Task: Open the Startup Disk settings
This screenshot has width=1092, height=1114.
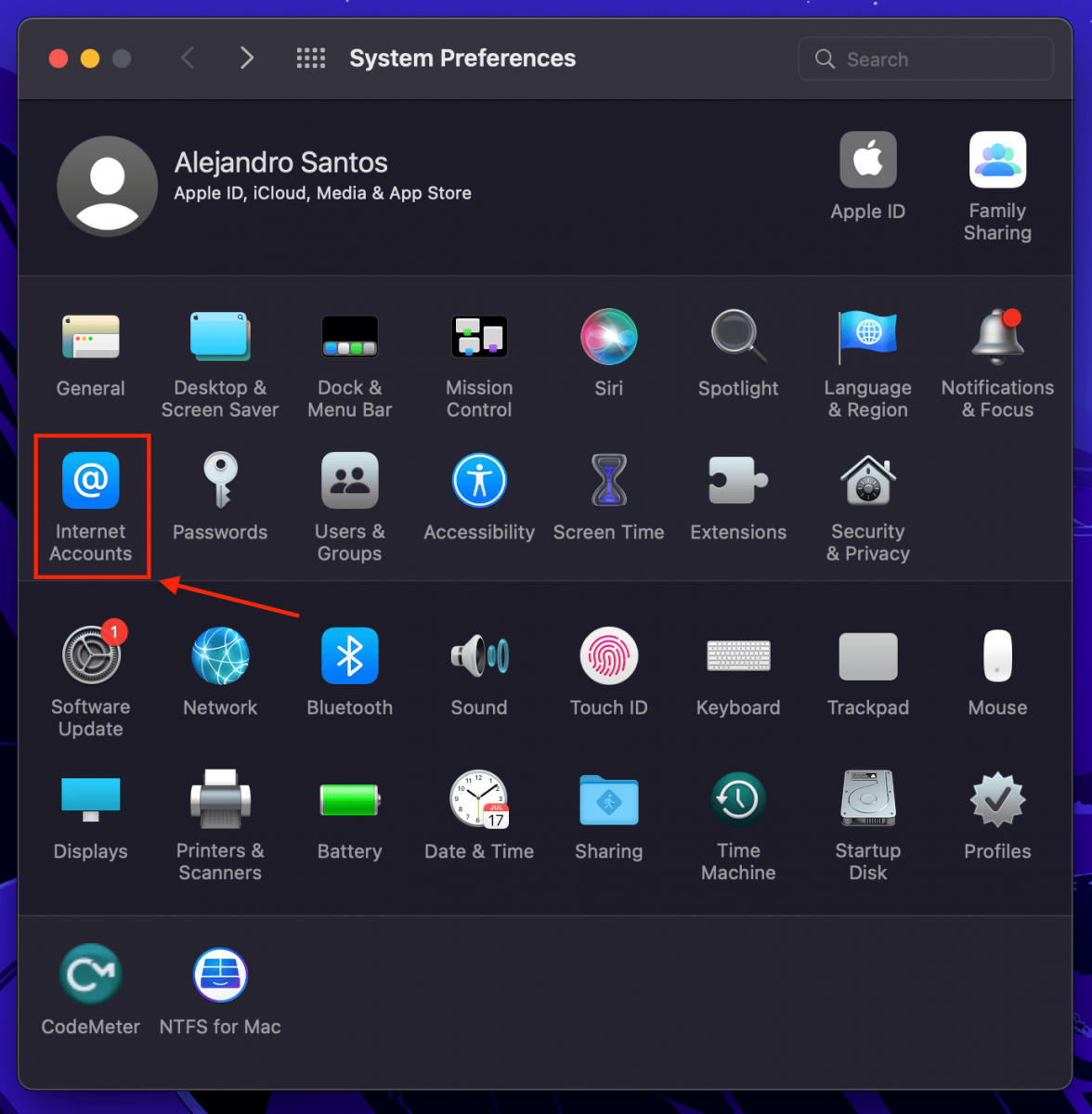Action: tap(867, 799)
